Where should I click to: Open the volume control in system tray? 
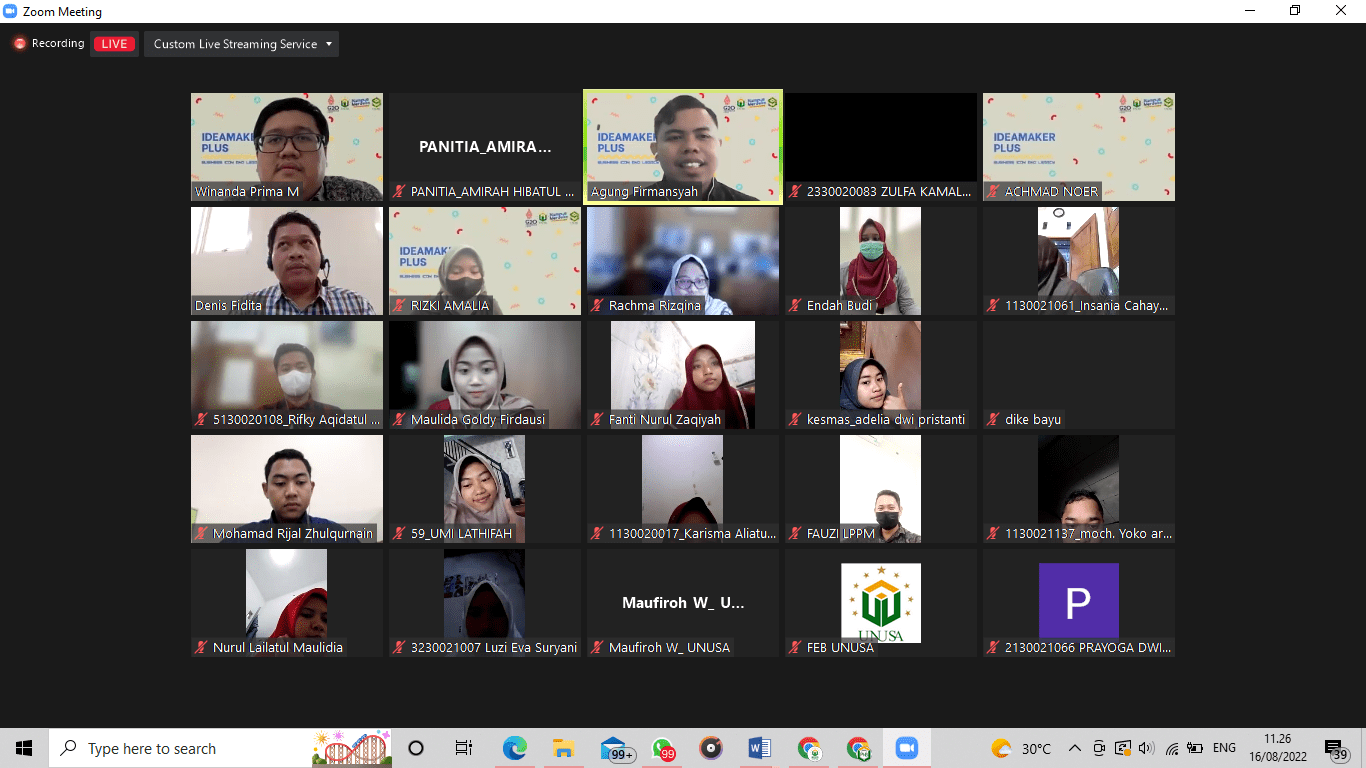1146,748
